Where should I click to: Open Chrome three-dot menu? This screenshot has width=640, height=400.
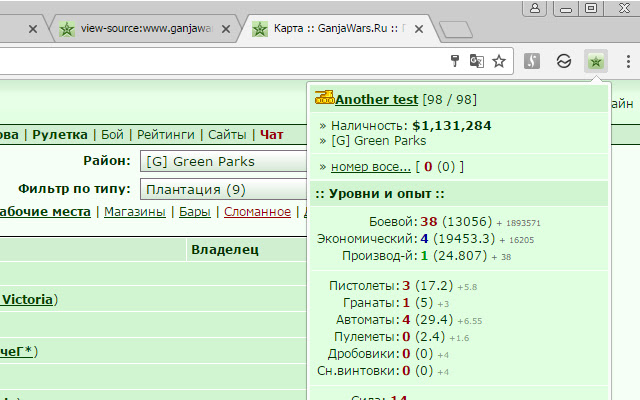pyautogui.click(x=628, y=62)
